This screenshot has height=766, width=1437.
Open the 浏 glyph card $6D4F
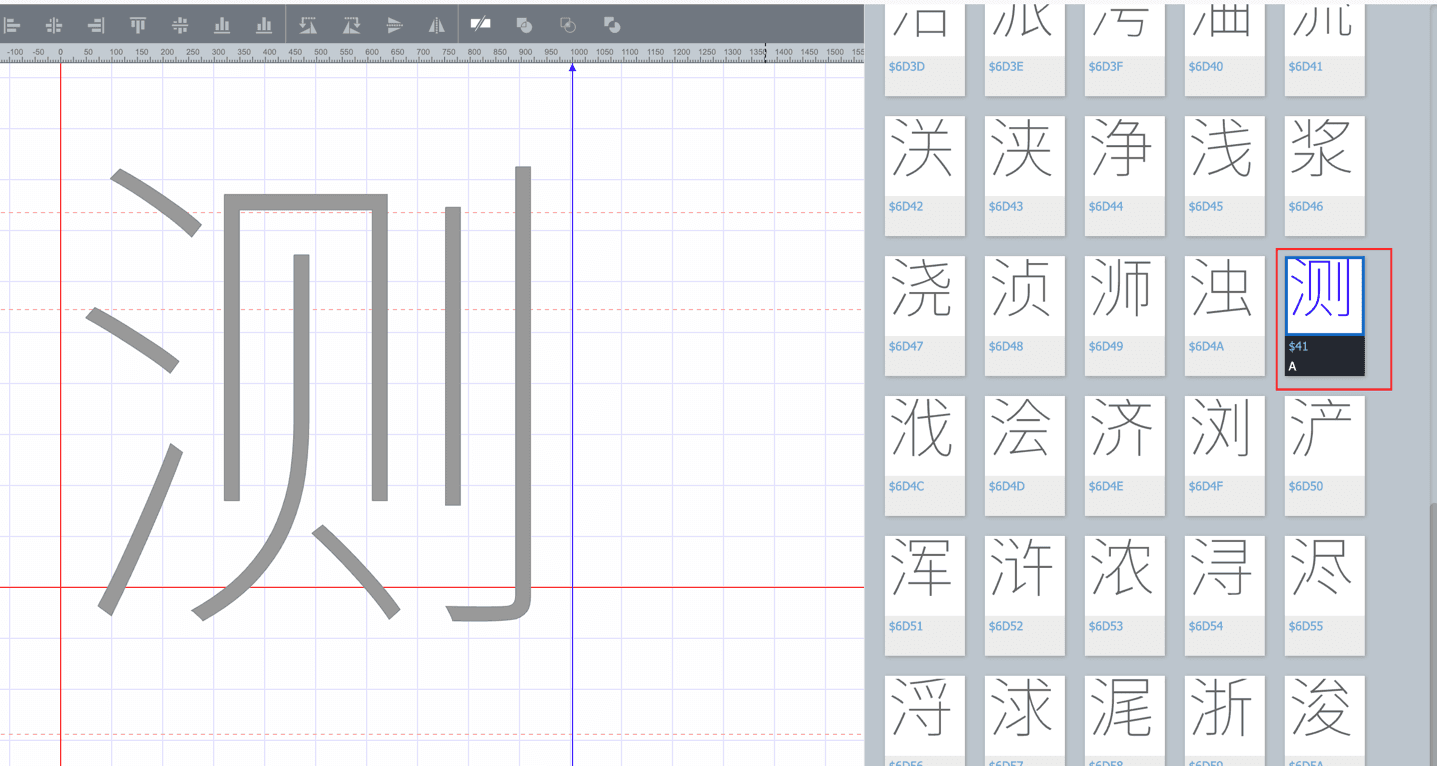pyautogui.click(x=1225, y=456)
